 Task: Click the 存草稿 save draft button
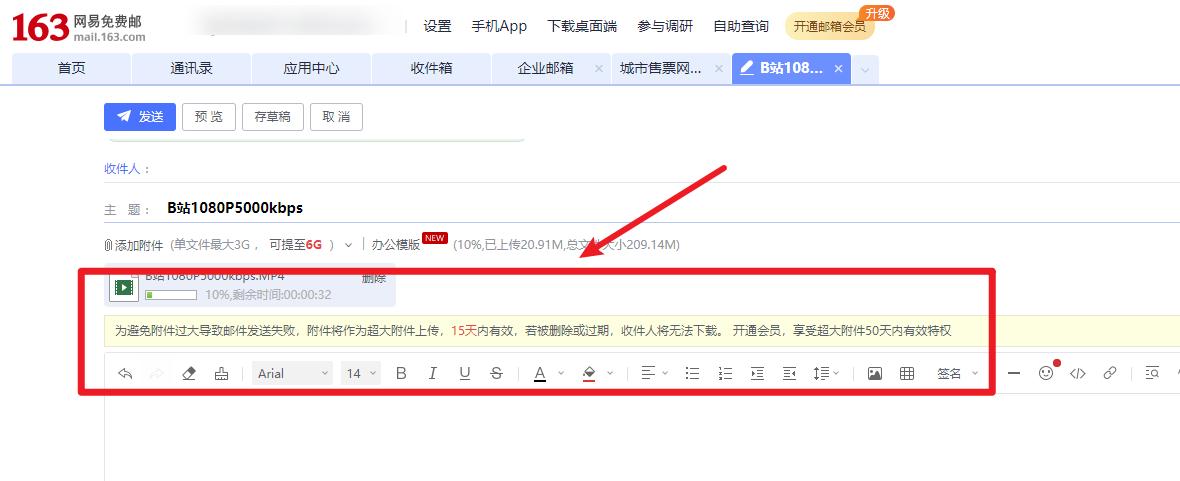pos(272,116)
